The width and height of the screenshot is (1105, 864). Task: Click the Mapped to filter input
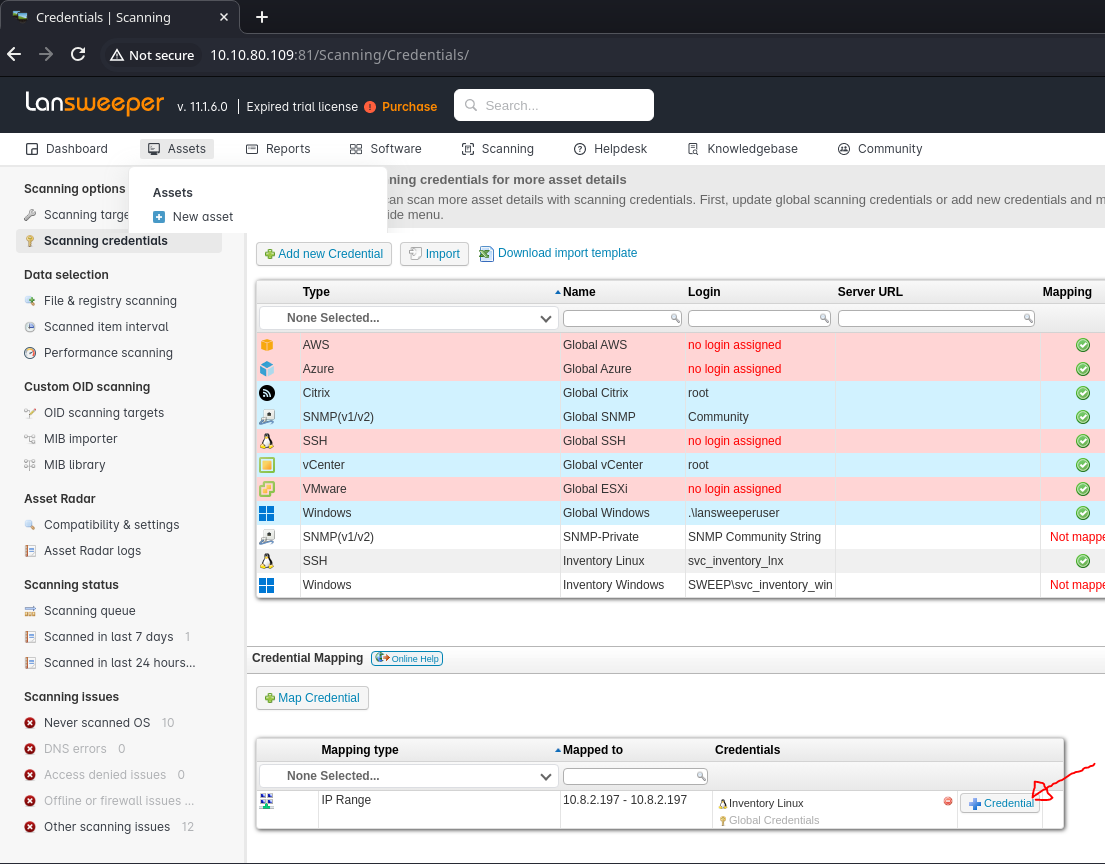[x=635, y=776]
